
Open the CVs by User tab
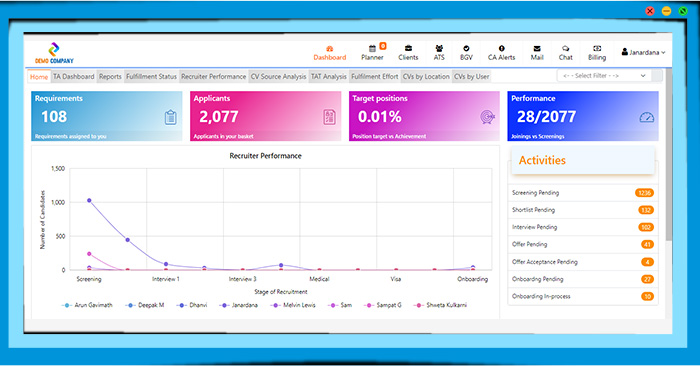click(471, 76)
